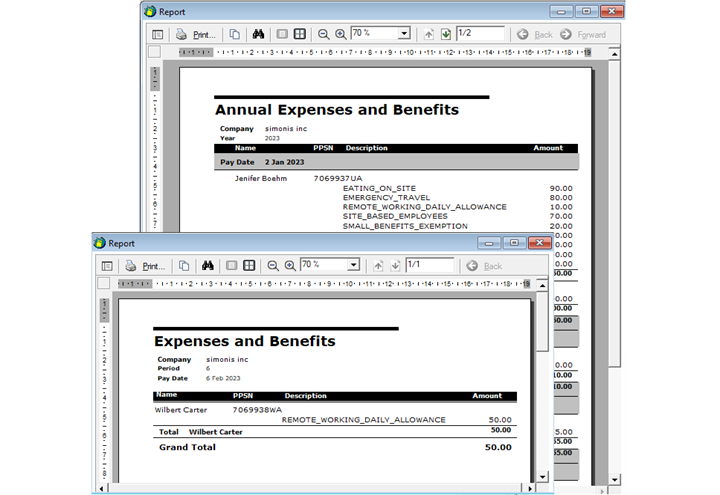720x495 pixels.
Task: Click the page number field showing 1/1
Action: pos(428,266)
